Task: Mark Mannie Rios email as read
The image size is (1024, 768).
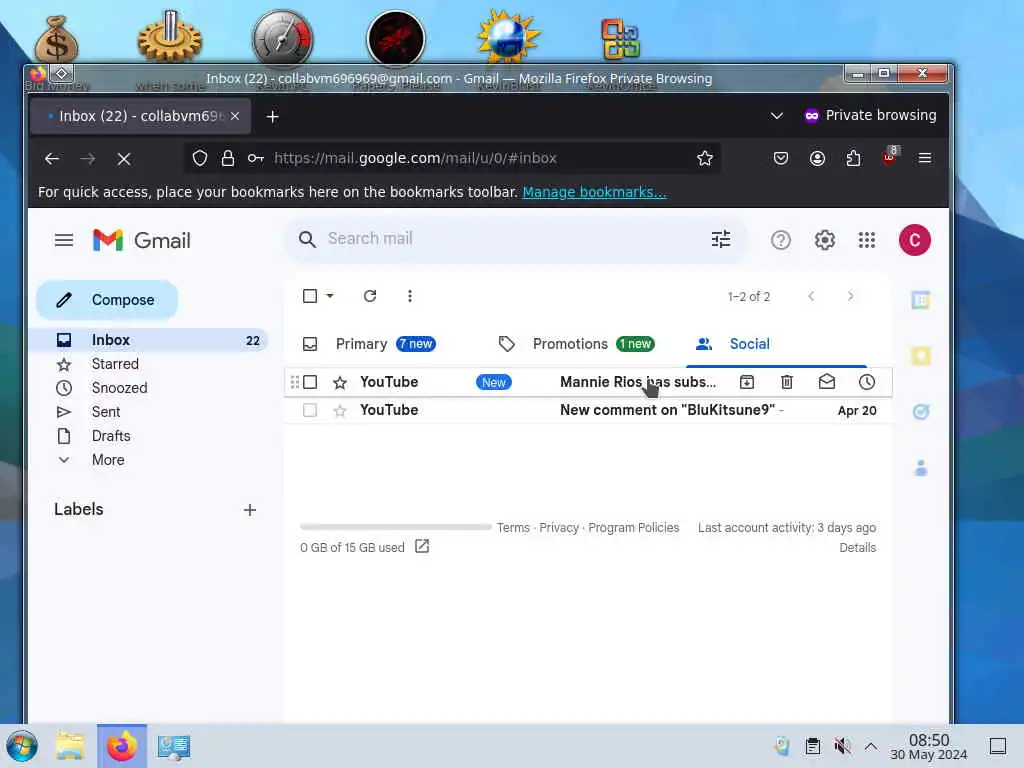Action: coord(827,382)
